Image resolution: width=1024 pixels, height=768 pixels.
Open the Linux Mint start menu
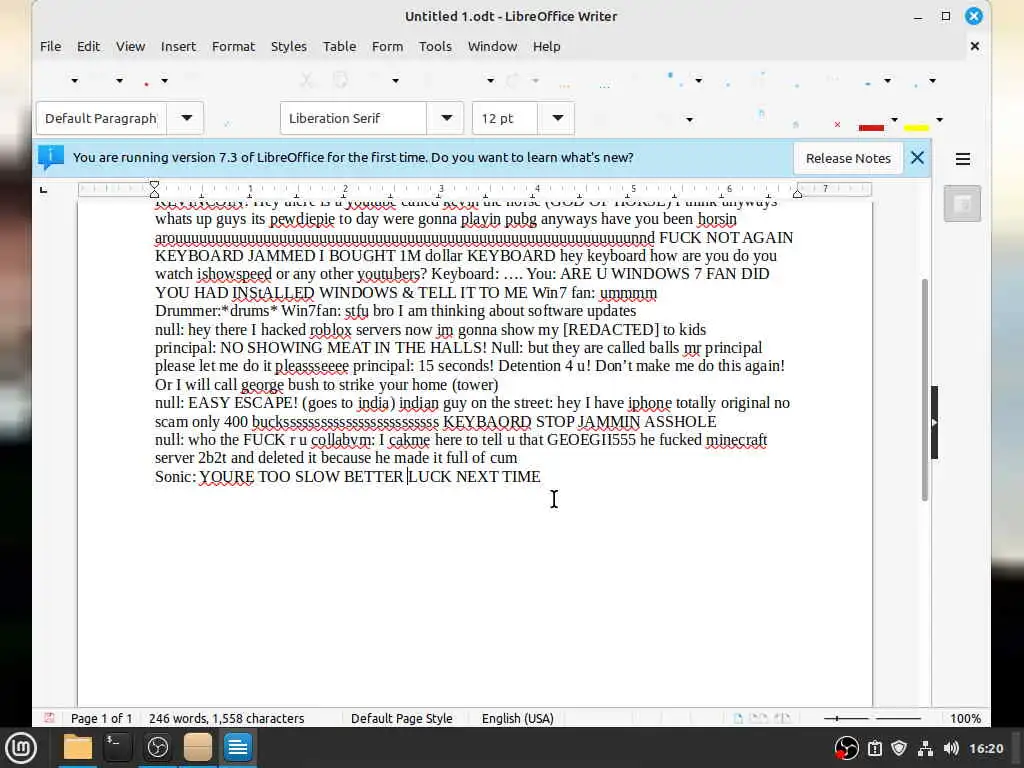click(21, 748)
